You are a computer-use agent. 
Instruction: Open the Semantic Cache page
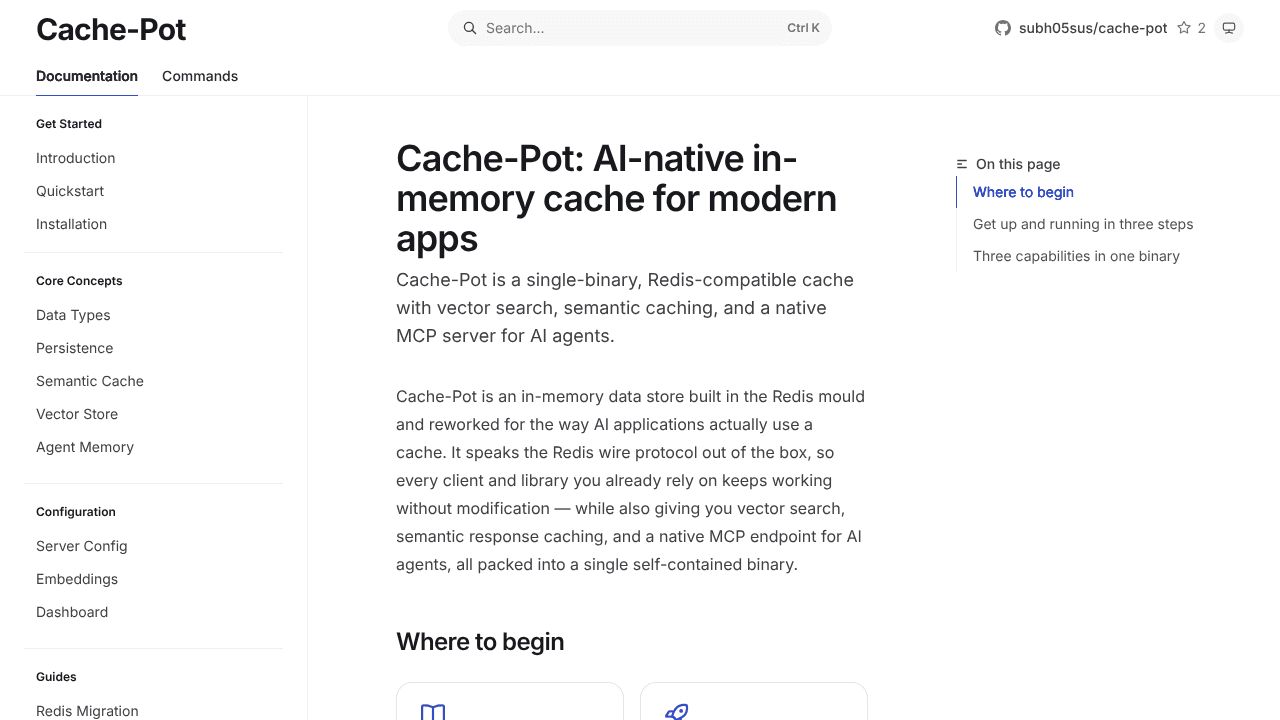tap(90, 381)
